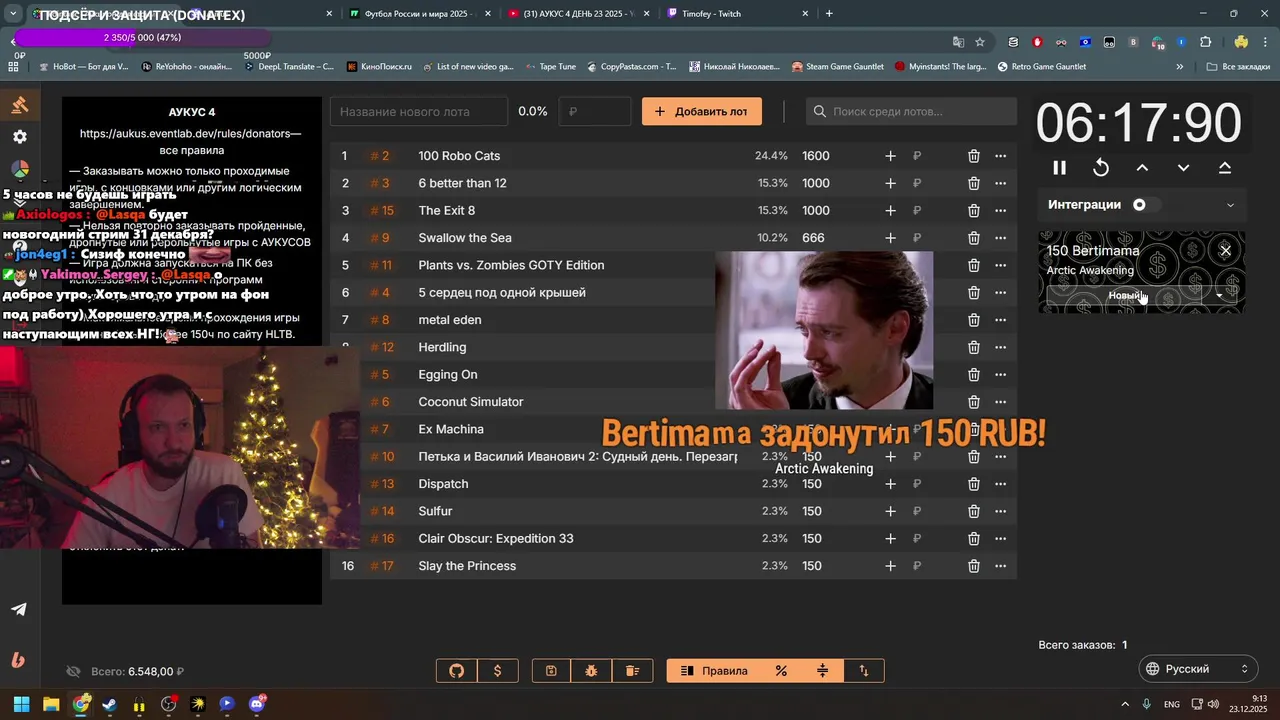Viewport: 1280px width, 720px height.
Task: Click the dollar sign donate button
Action: coord(497,671)
